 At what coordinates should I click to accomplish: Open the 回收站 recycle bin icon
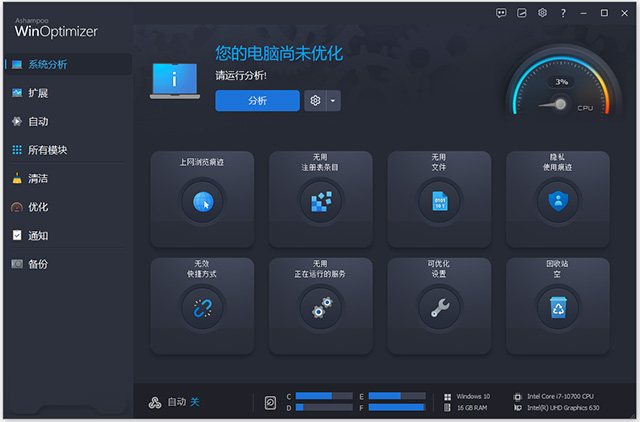558,308
